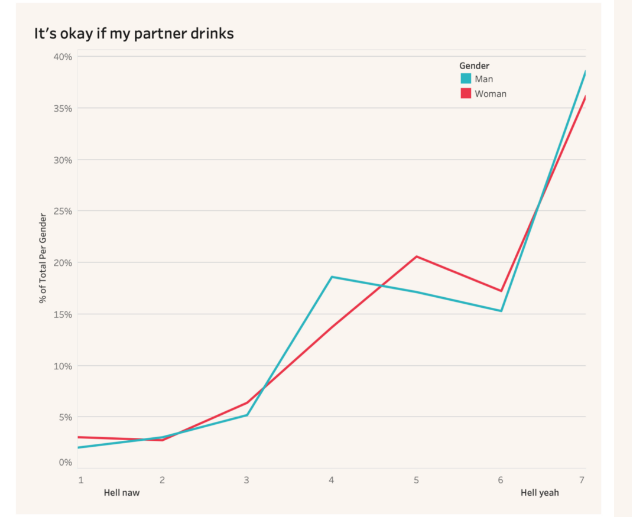Click the 0% y-axis label
632x526 pixels.
pyautogui.click(x=65, y=462)
